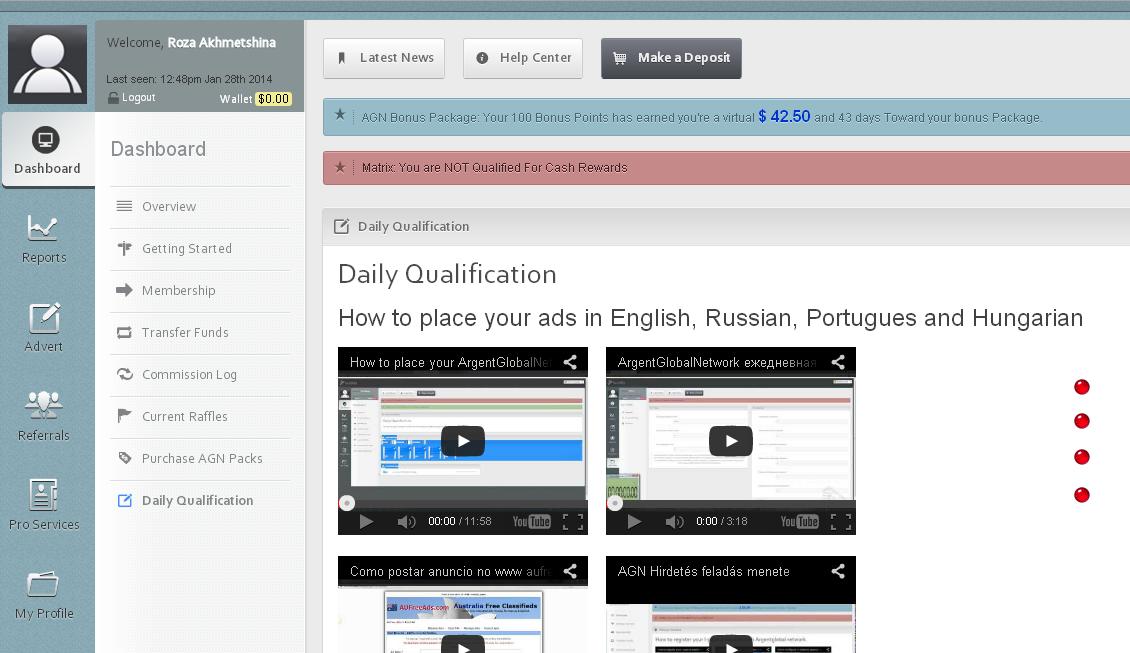Click the progress scrubber of the 3:18 video
1130x653 pixels.
click(x=615, y=503)
